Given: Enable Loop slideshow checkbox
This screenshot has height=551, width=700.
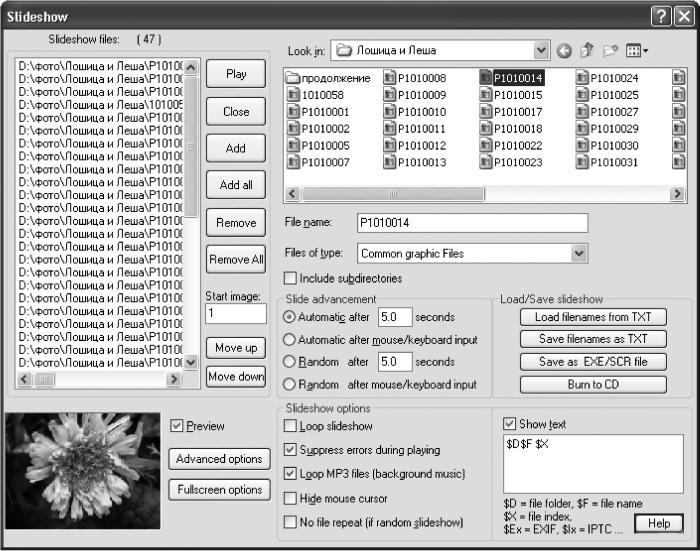Looking at the screenshot, I should tap(290, 426).
